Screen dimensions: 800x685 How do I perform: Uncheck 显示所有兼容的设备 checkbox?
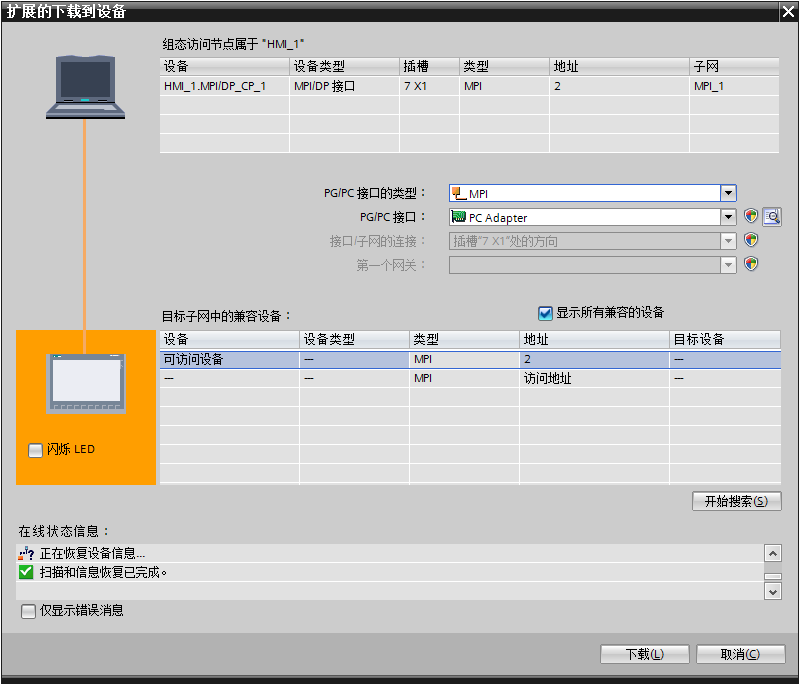click(x=545, y=313)
